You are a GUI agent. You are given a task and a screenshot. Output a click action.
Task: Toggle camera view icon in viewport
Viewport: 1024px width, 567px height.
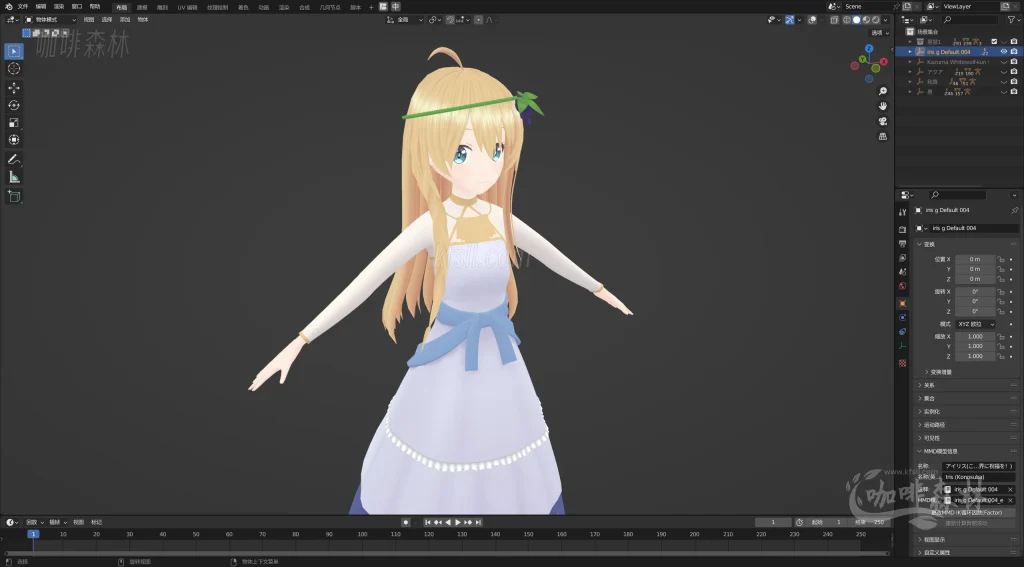coord(882,122)
